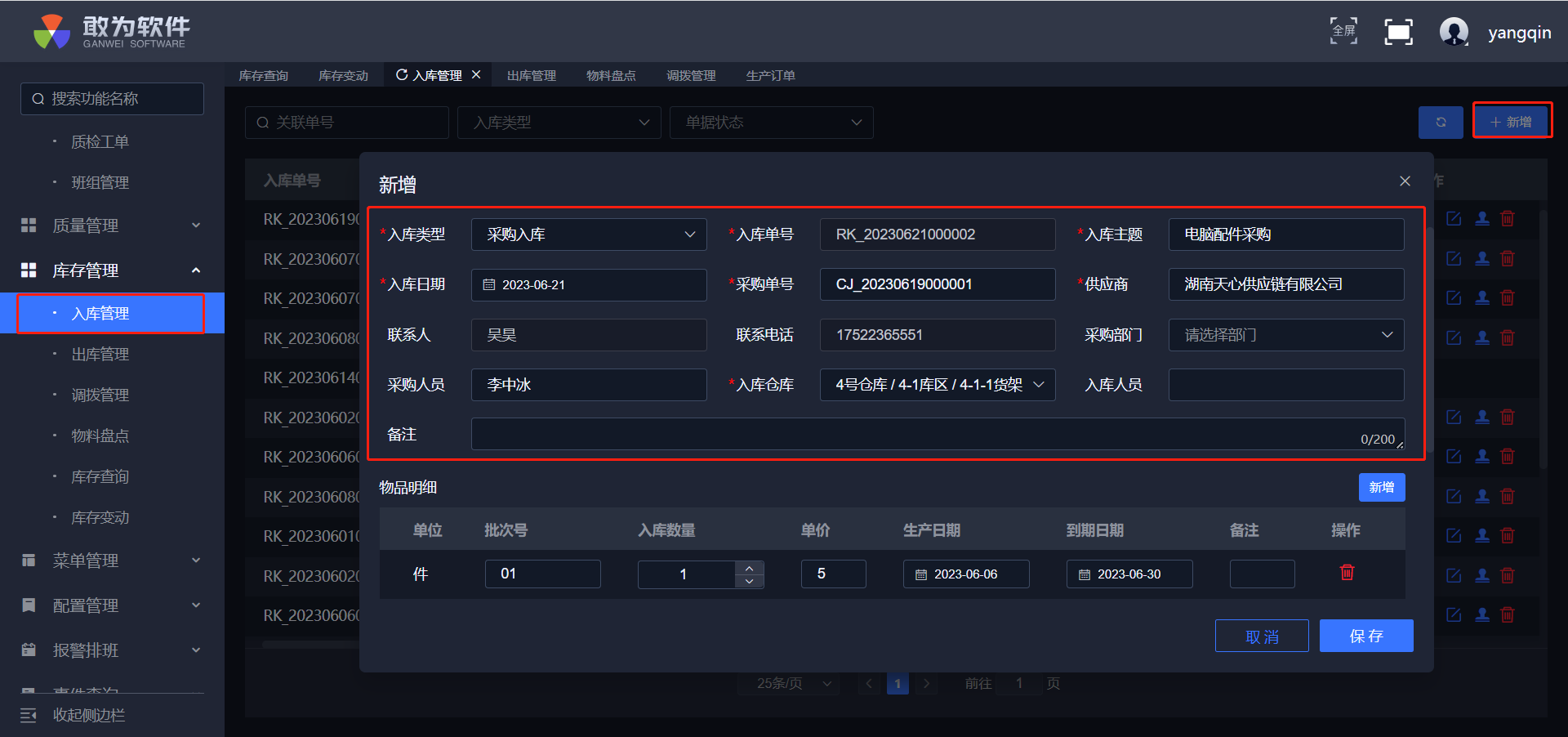Click the 保存 button
The height and width of the screenshot is (737, 1568).
click(x=1366, y=636)
